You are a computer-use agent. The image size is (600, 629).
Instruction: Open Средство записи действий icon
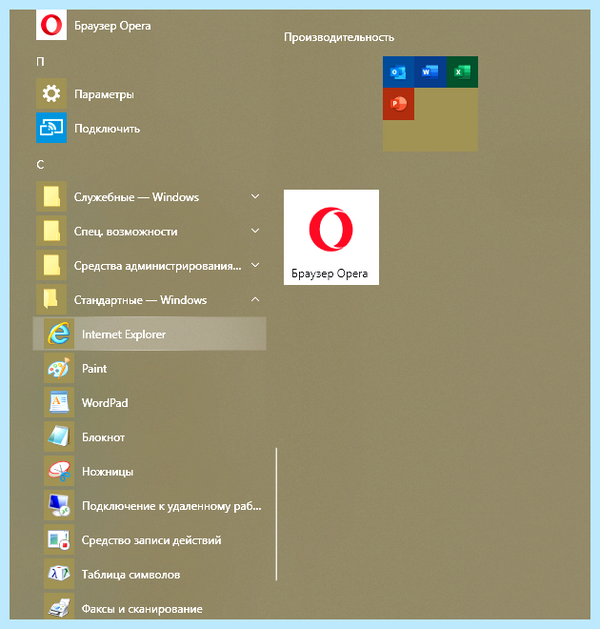pyautogui.click(x=59, y=540)
